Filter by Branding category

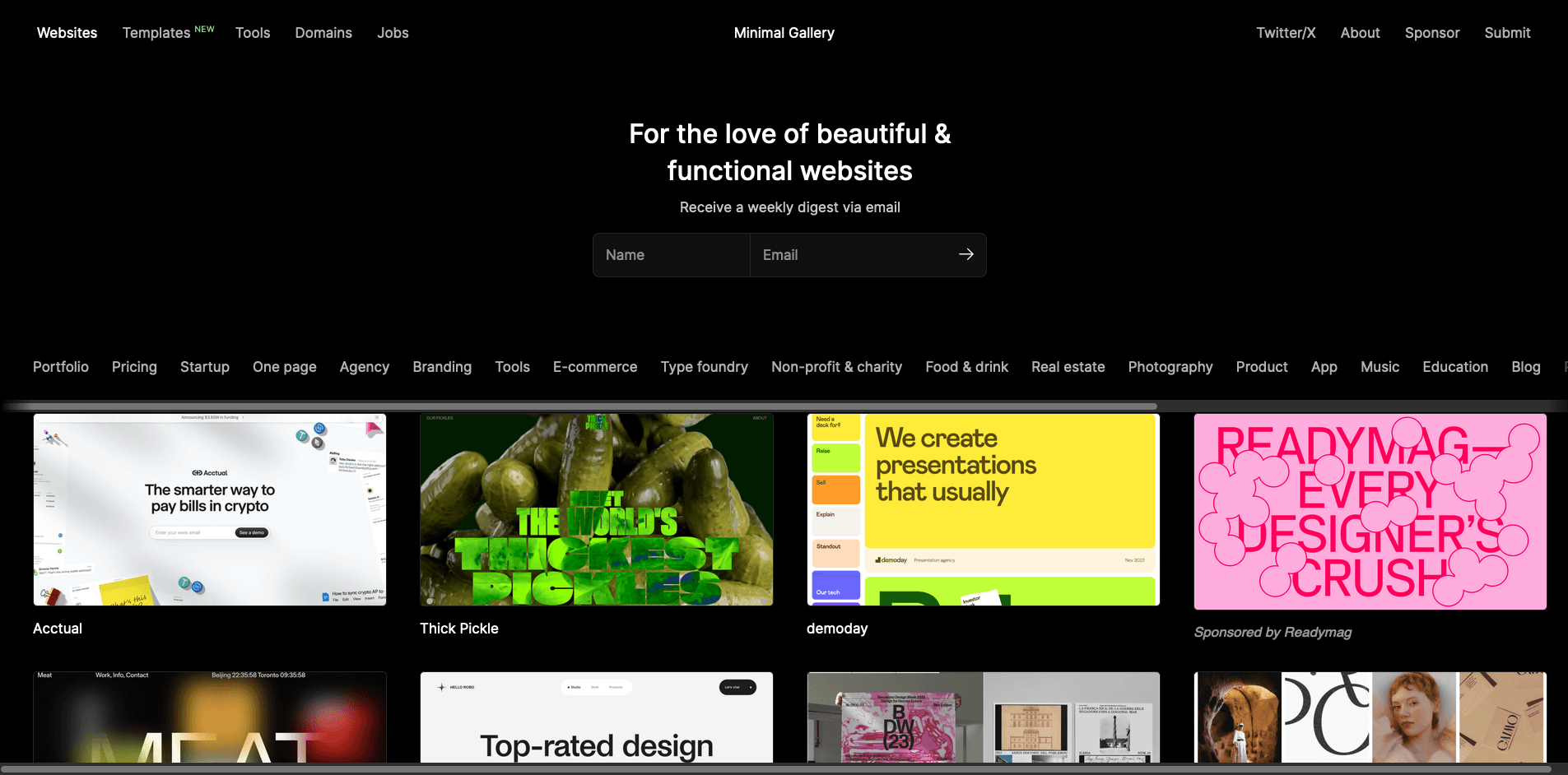click(x=442, y=367)
